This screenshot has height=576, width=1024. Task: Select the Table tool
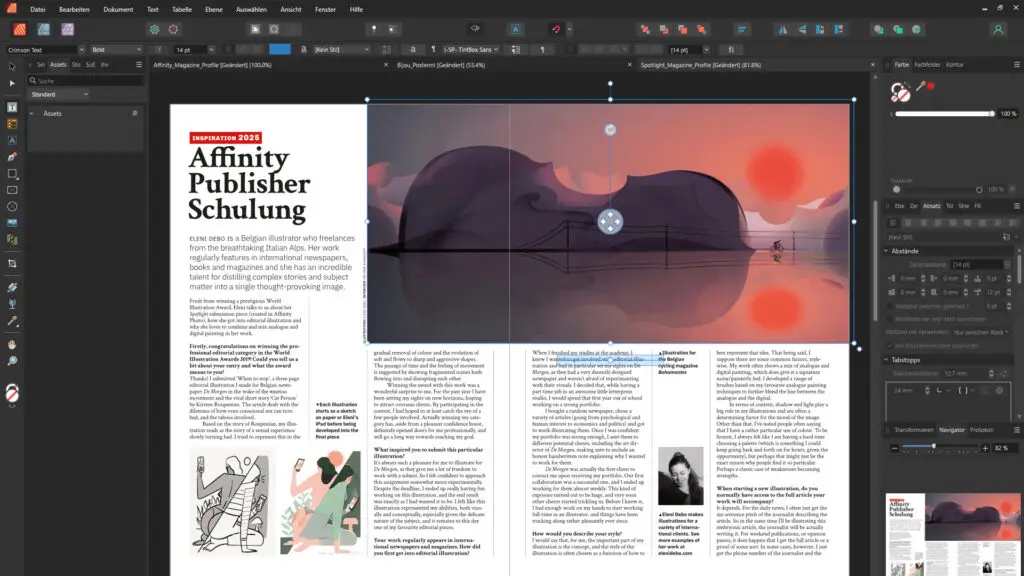(x=12, y=123)
